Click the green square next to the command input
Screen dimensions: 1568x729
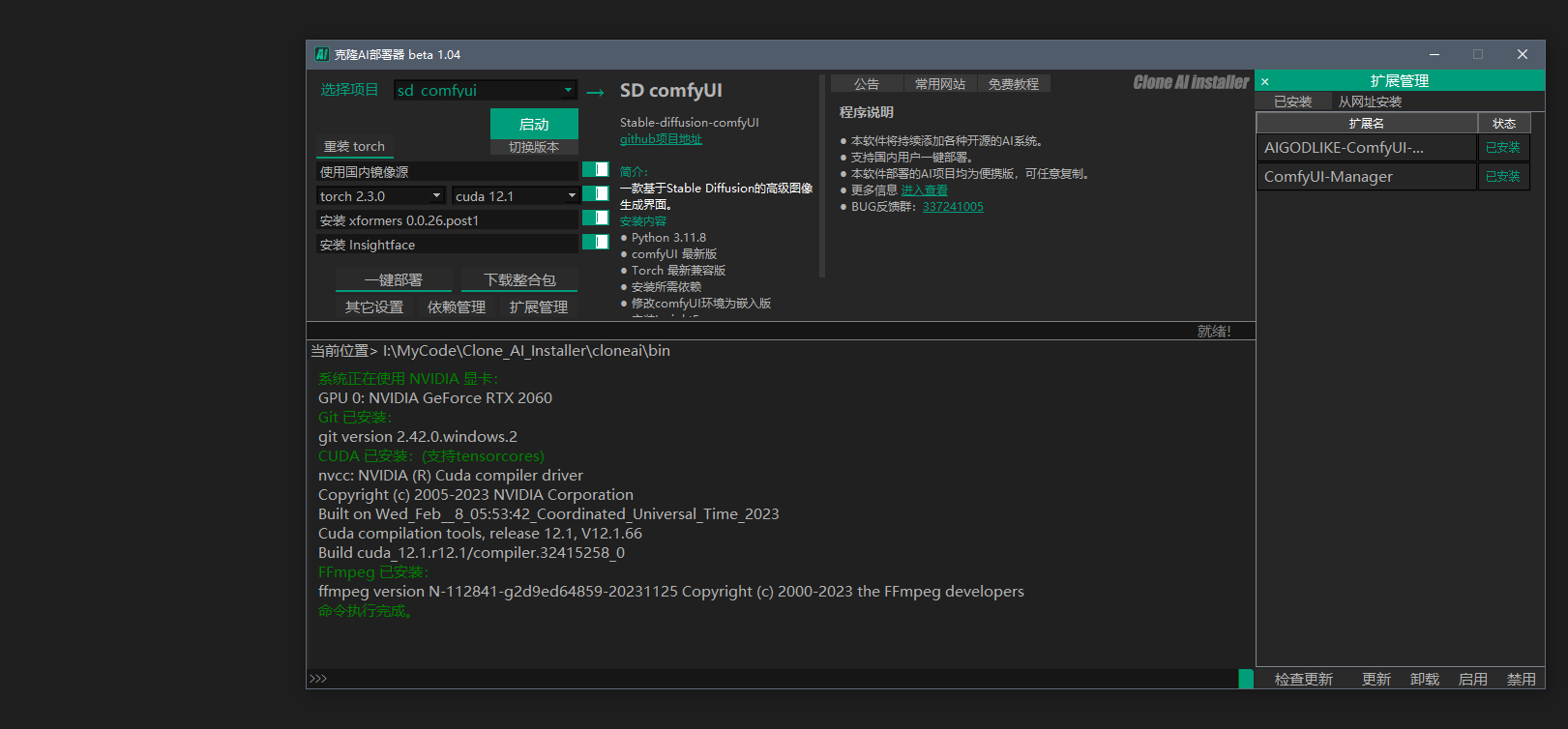point(1246,679)
